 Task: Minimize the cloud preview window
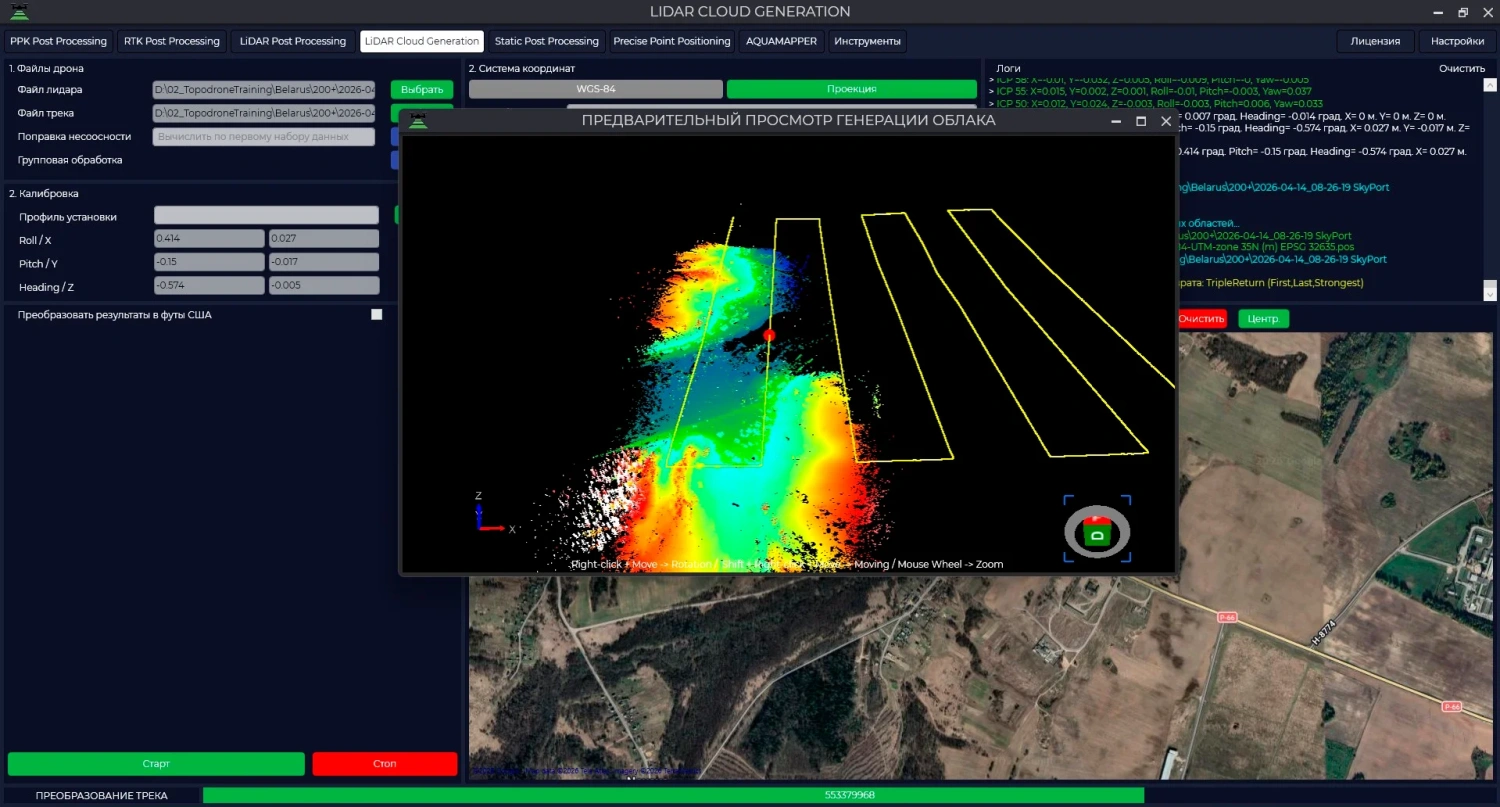pyautogui.click(x=1116, y=121)
